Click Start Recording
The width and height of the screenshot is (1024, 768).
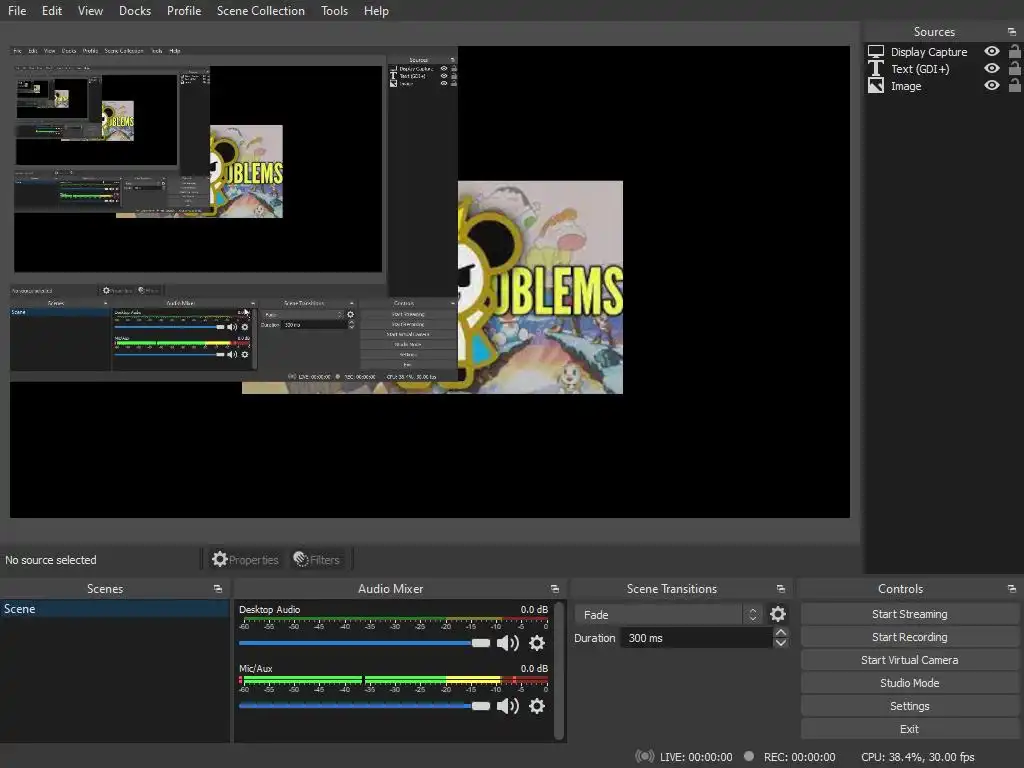pyautogui.click(x=910, y=637)
